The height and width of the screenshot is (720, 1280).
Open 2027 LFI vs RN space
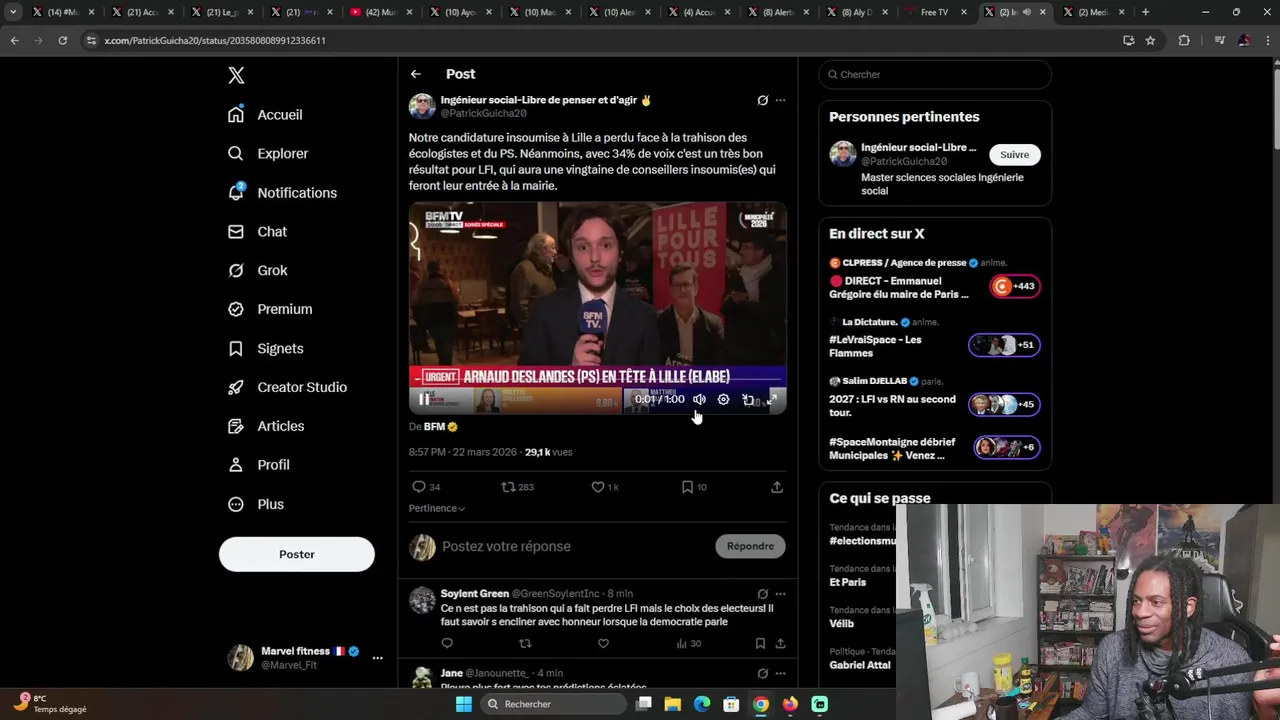tap(934, 397)
